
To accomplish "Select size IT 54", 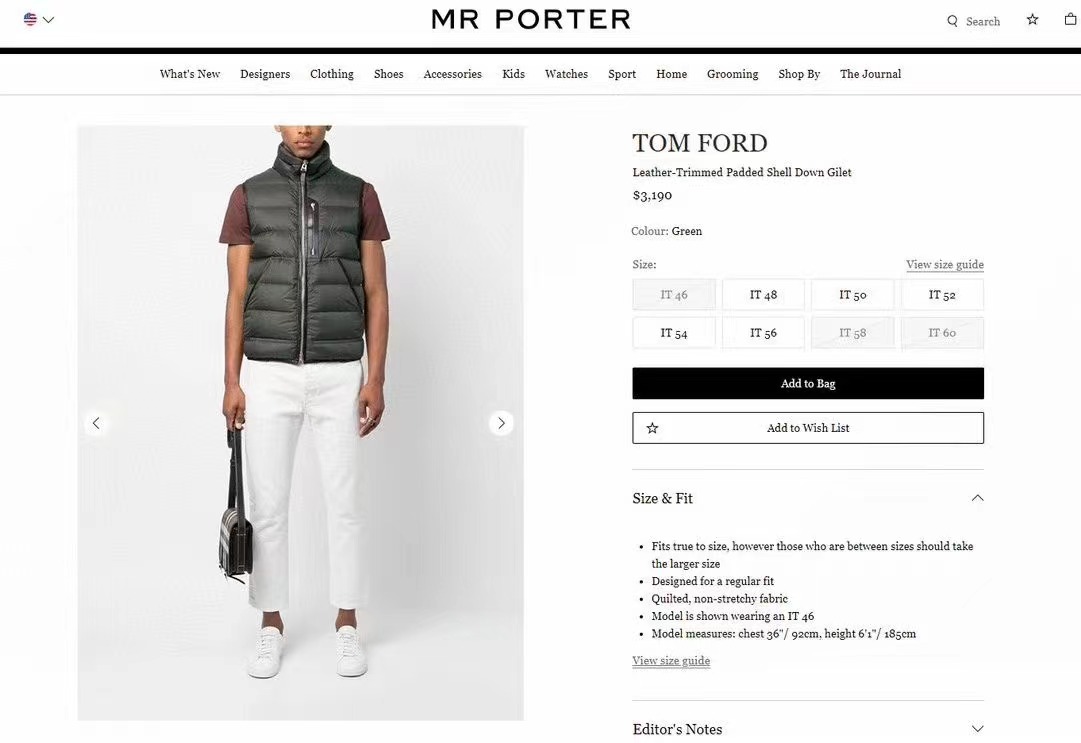I will (674, 333).
